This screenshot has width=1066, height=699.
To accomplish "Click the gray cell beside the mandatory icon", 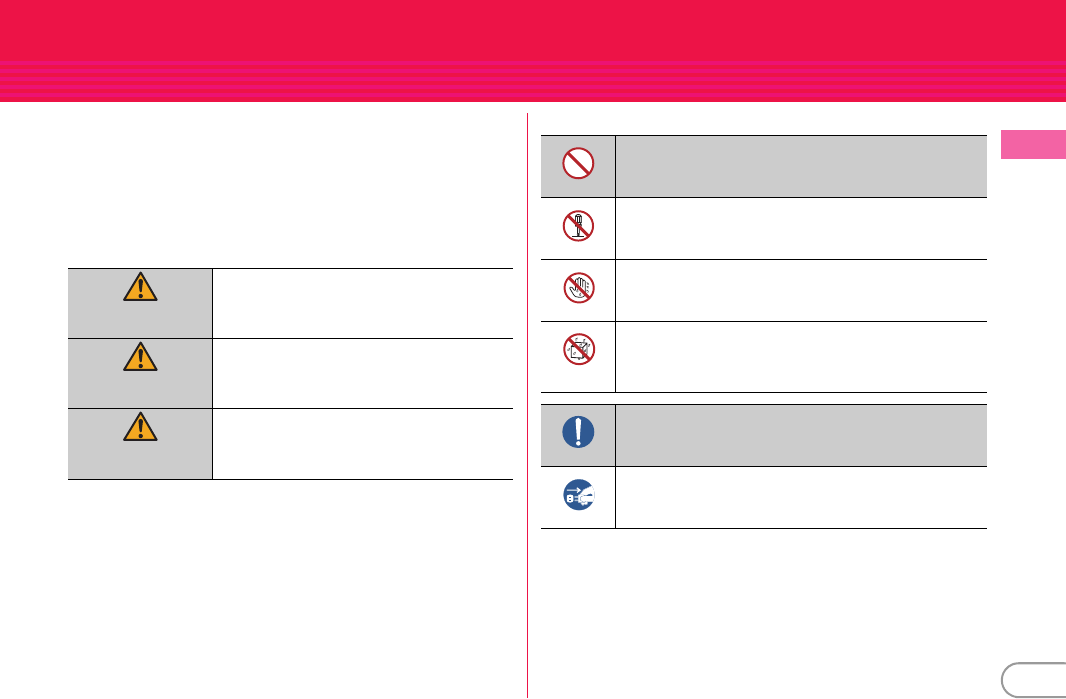I will (x=801, y=434).
